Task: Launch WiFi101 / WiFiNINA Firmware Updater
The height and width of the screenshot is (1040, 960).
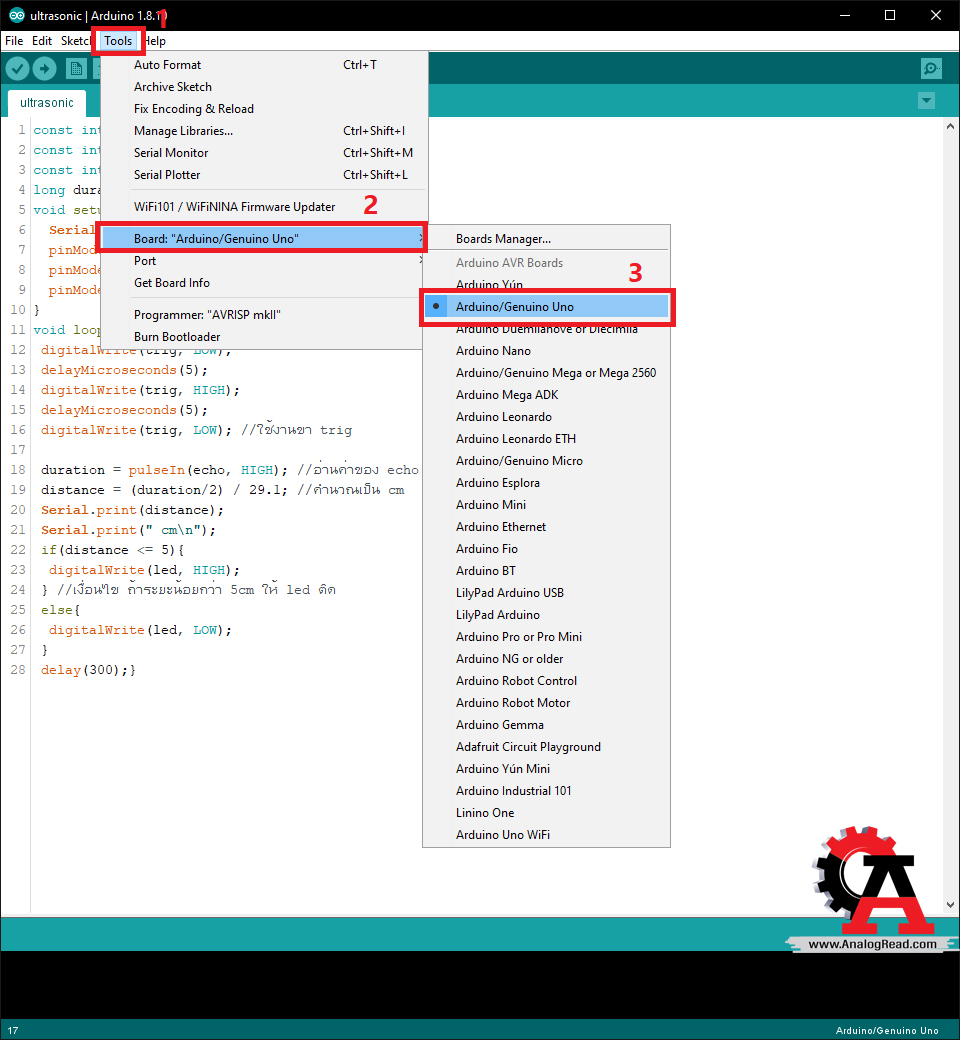Action: coord(264,207)
